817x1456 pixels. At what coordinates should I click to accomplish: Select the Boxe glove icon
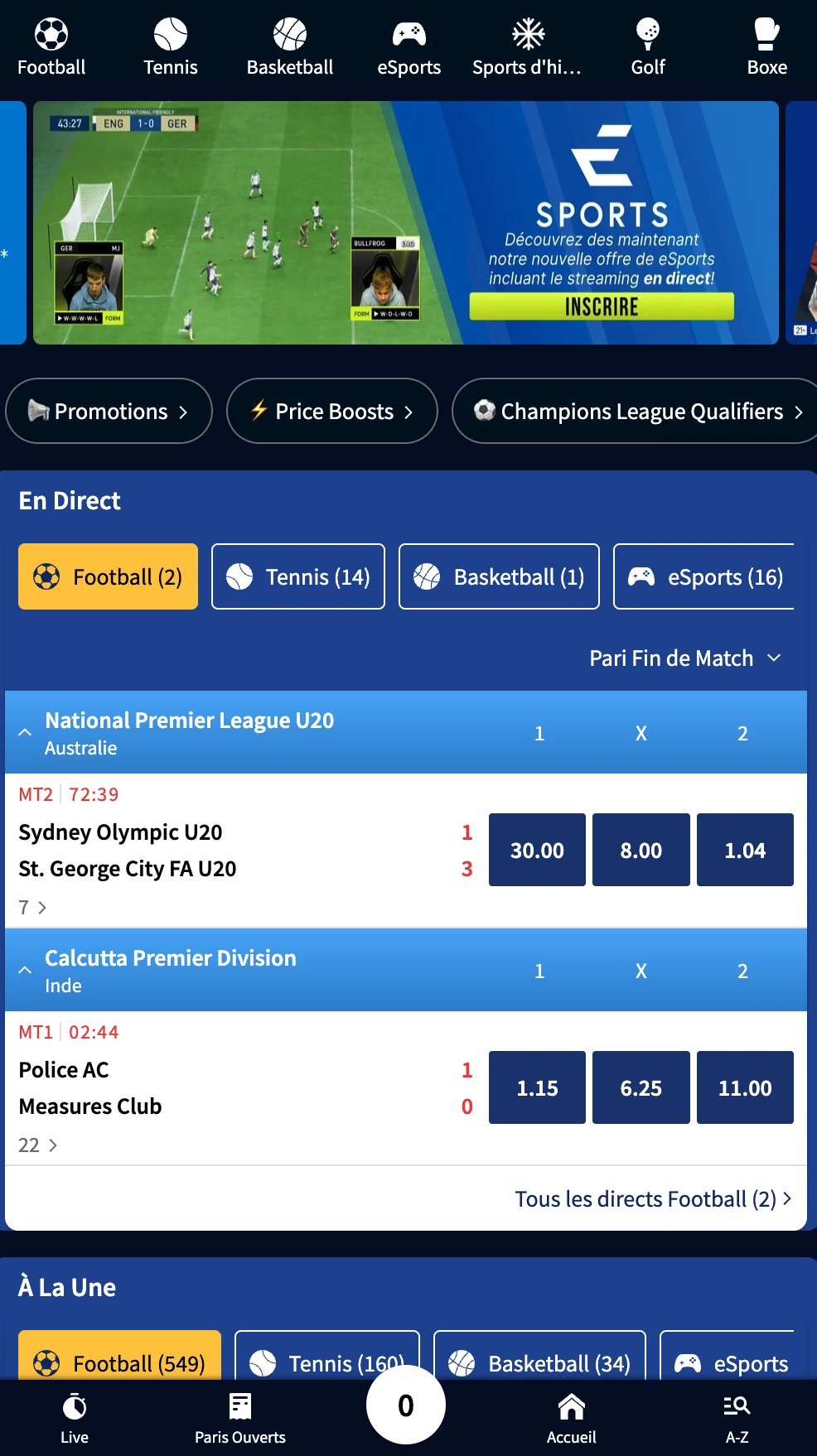point(767,34)
